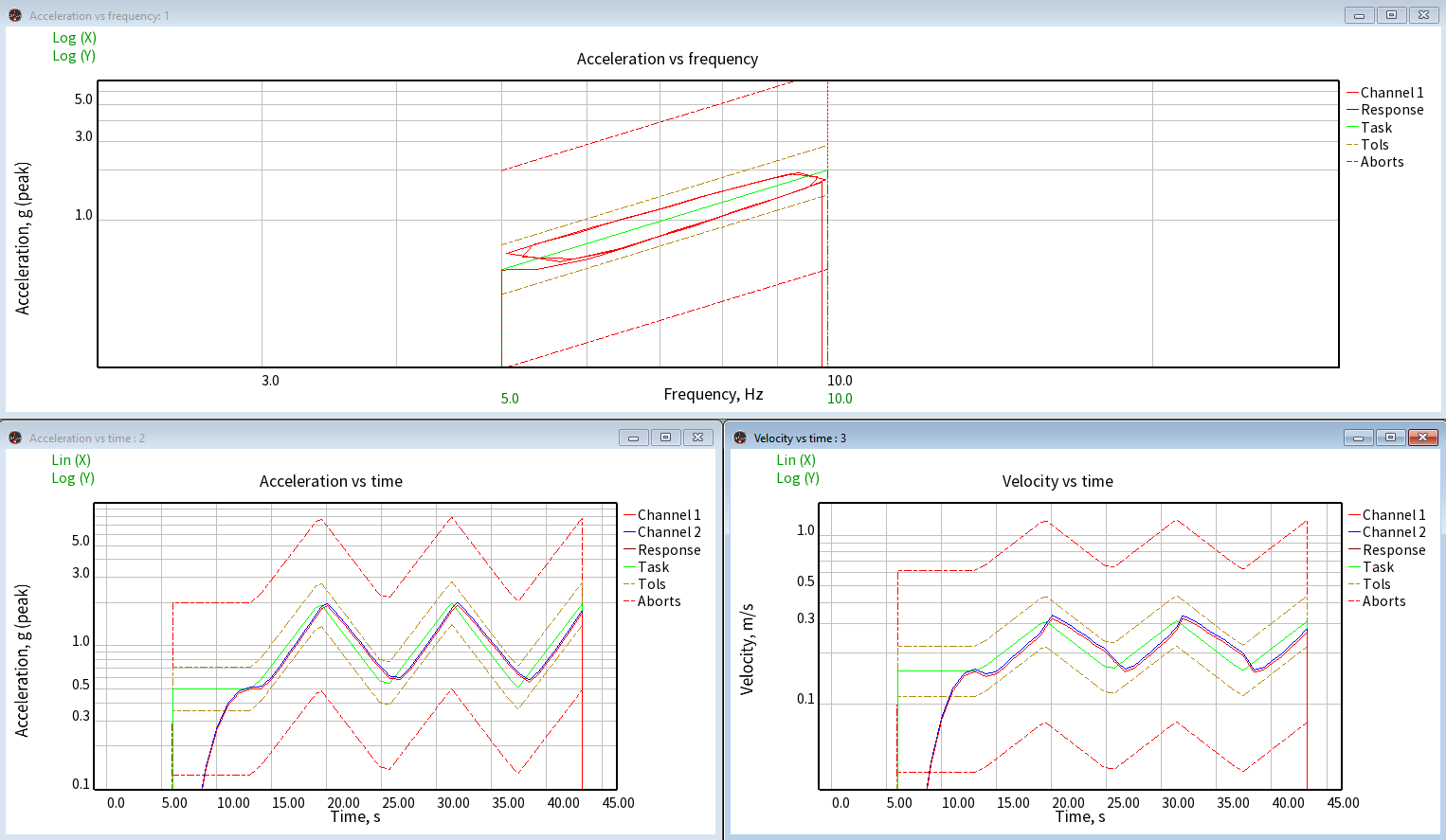Screen dimensions: 1446x840
Task: Maximize the Velocity vs time window
Action: pos(1390,438)
